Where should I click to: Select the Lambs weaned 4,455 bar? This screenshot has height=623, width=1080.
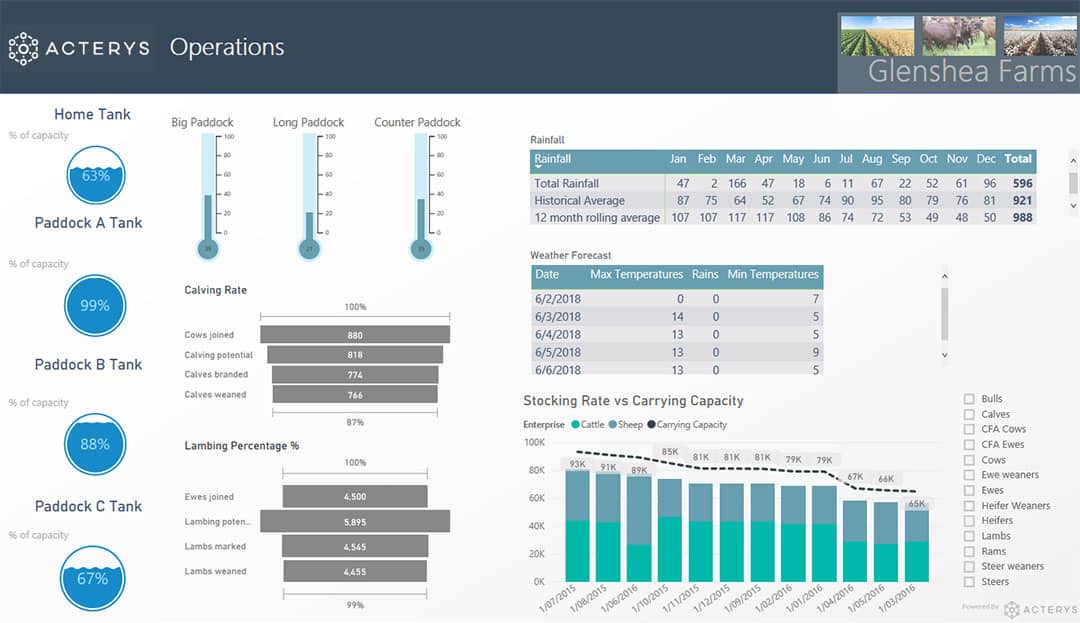click(x=361, y=572)
